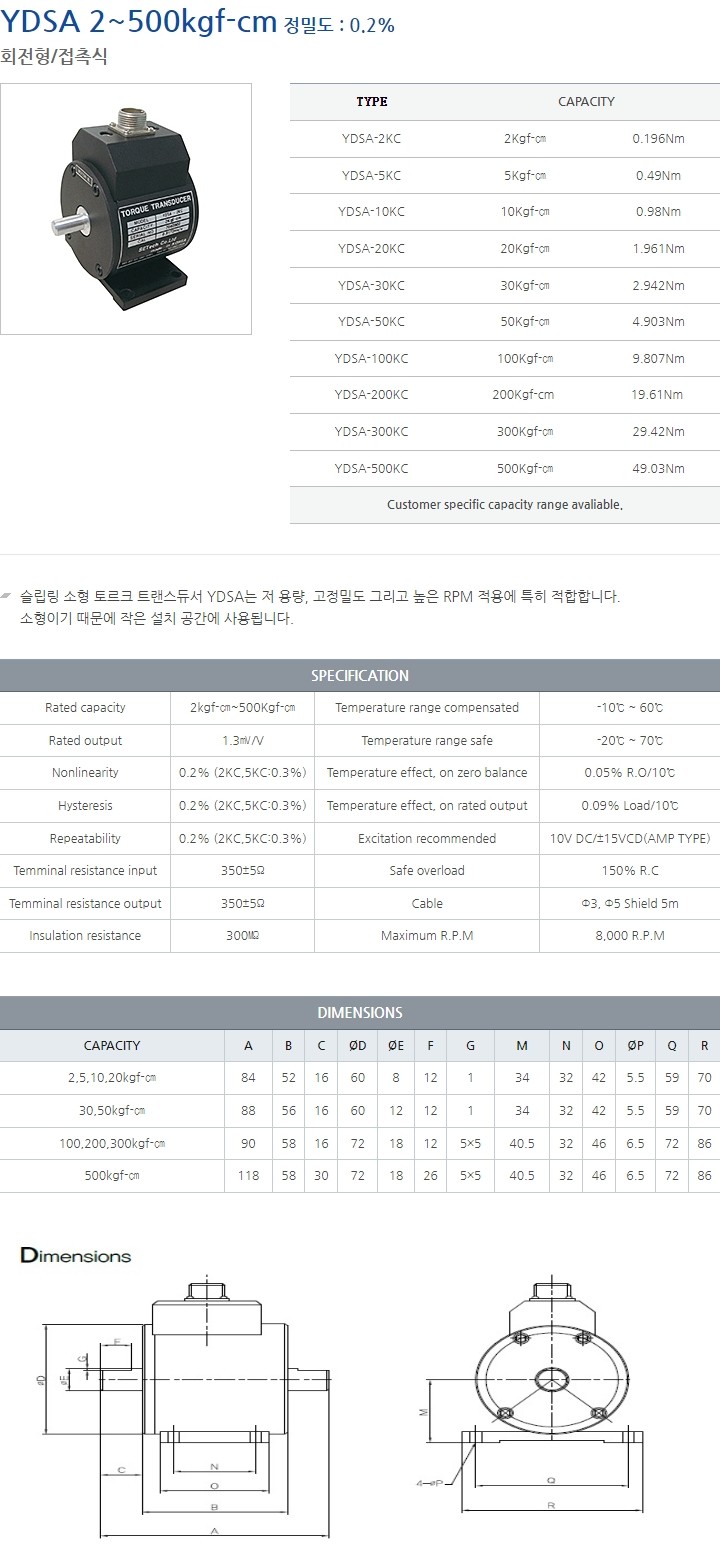Screen dimensions: 720x1558
Task: Select the YDSA-5KC type cell
Action: (371, 175)
